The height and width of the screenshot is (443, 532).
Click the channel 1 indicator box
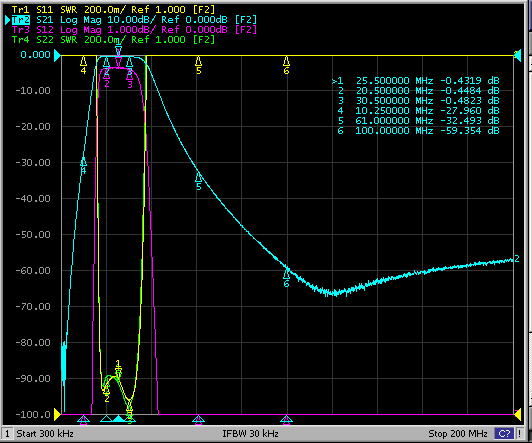pos(7,434)
